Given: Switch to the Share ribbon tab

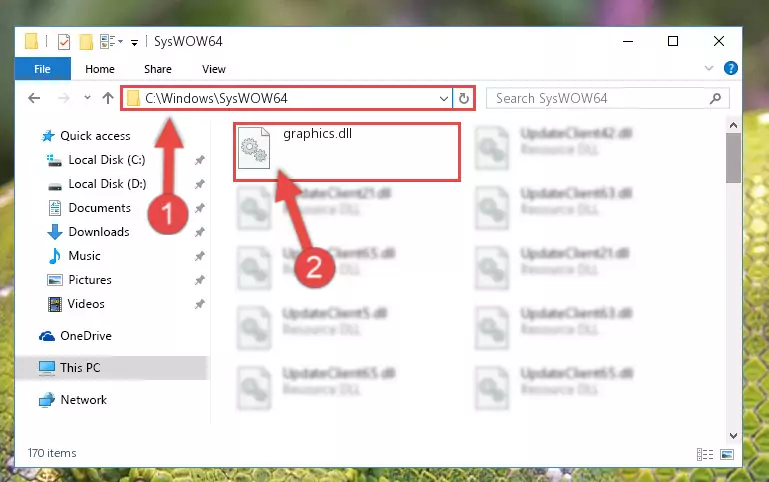Looking at the screenshot, I should 158,69.
